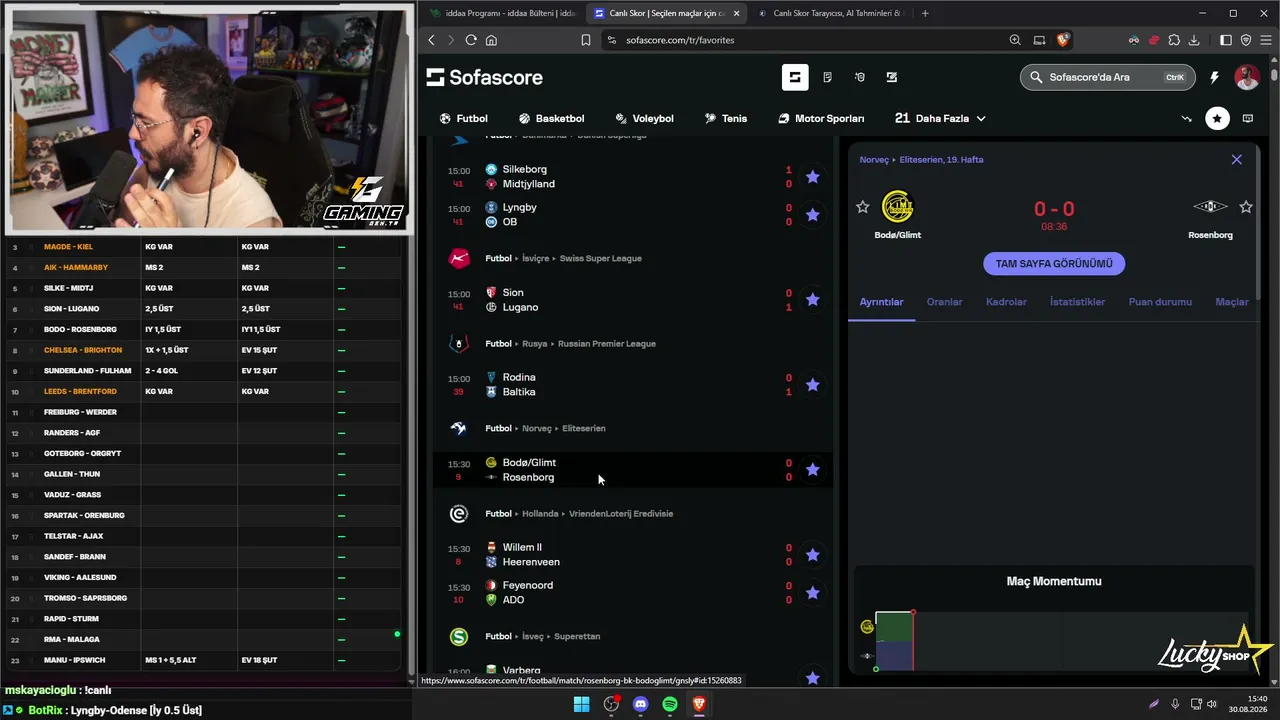Click the Bodø/Glimt team crest
The height and width of the screenshot is (720, 1280).
pyautogui.click(x=898, y=207)
